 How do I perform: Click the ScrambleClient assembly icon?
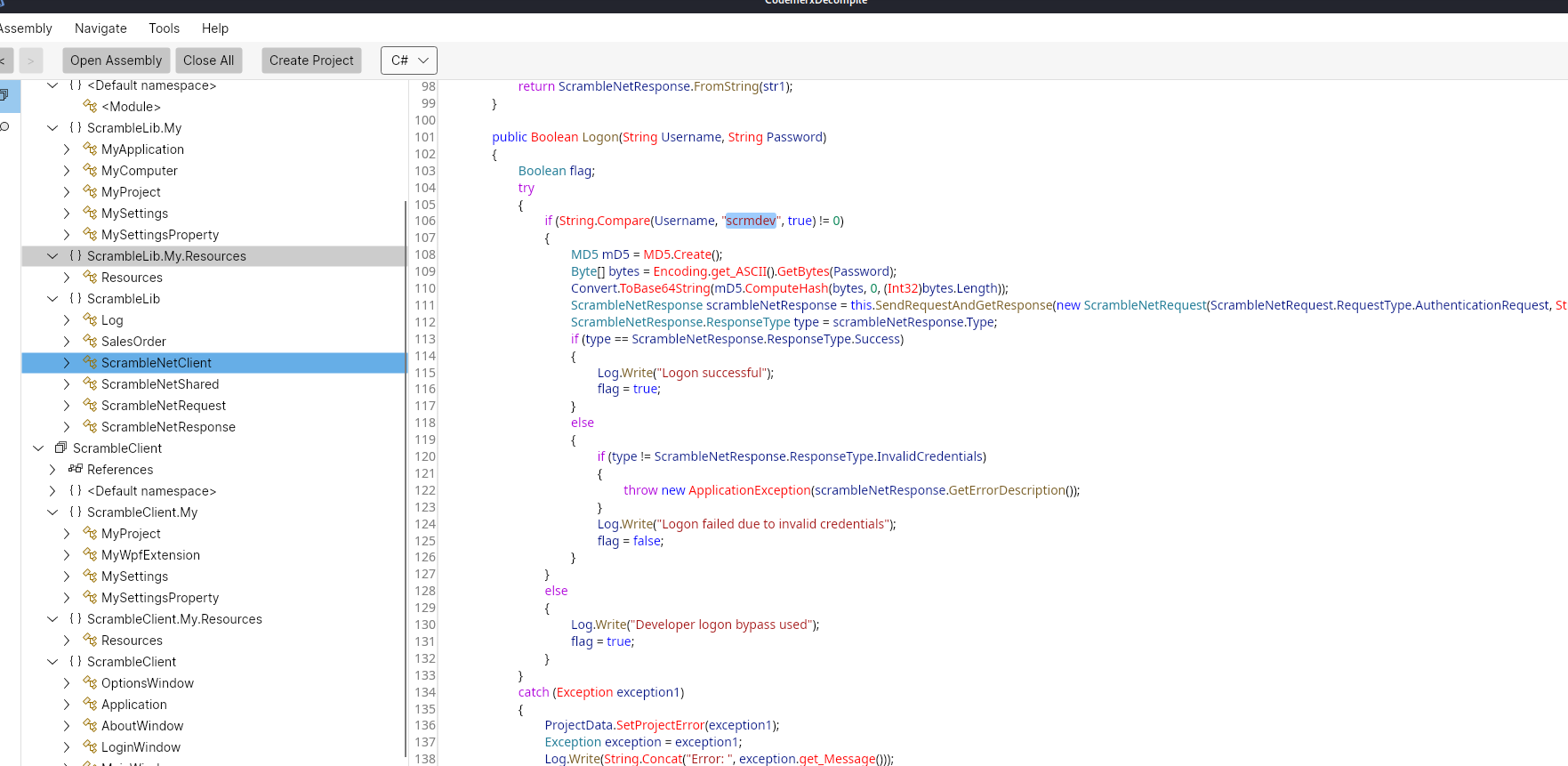(x=60, y=448)
